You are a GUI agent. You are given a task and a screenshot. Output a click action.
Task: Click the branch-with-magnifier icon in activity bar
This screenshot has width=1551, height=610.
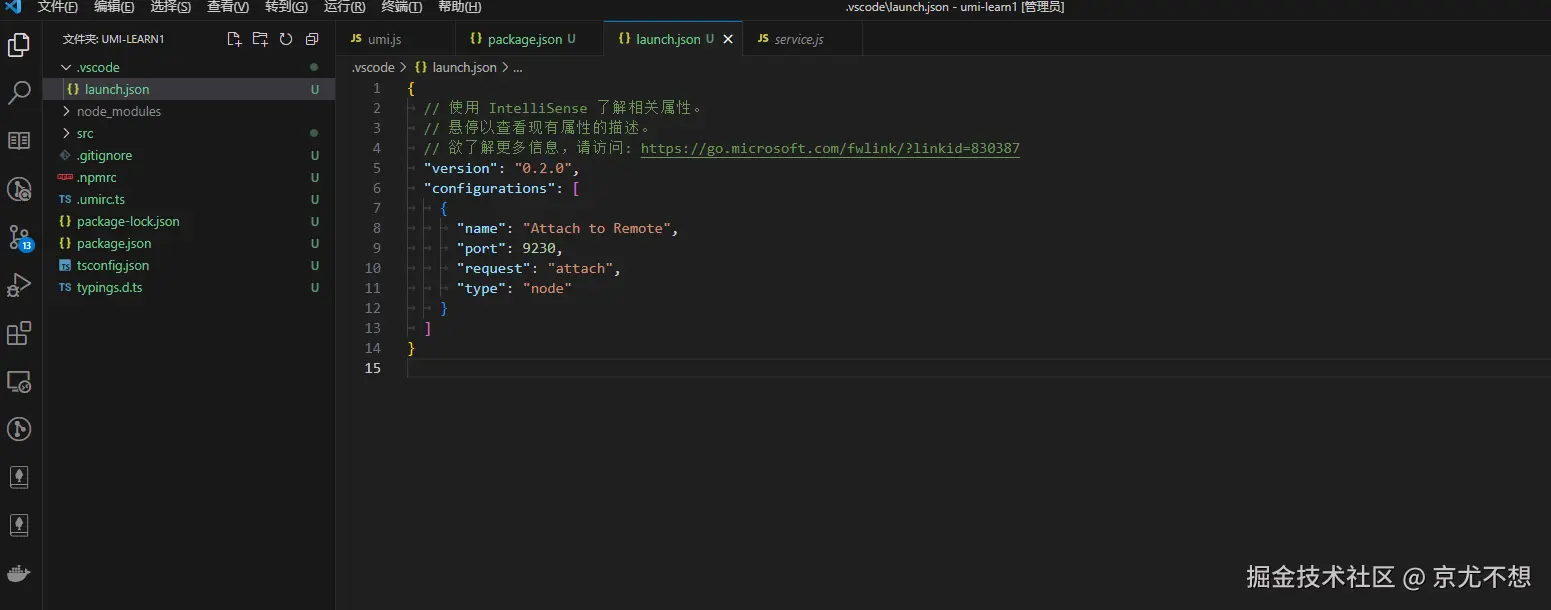click(19, 189)
